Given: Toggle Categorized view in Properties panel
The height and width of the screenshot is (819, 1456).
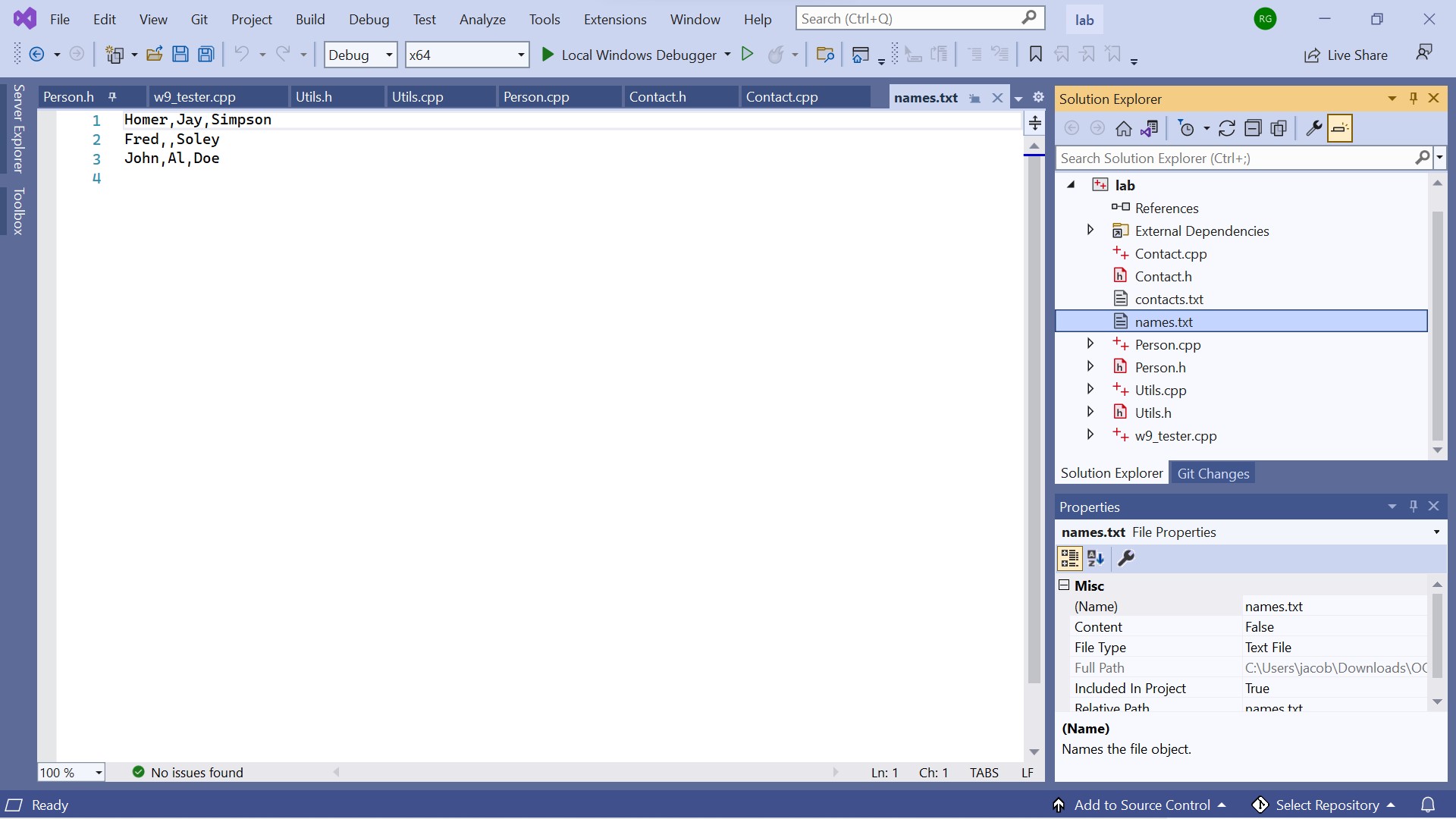Looking at the screenshot, I should (1069, 559).
